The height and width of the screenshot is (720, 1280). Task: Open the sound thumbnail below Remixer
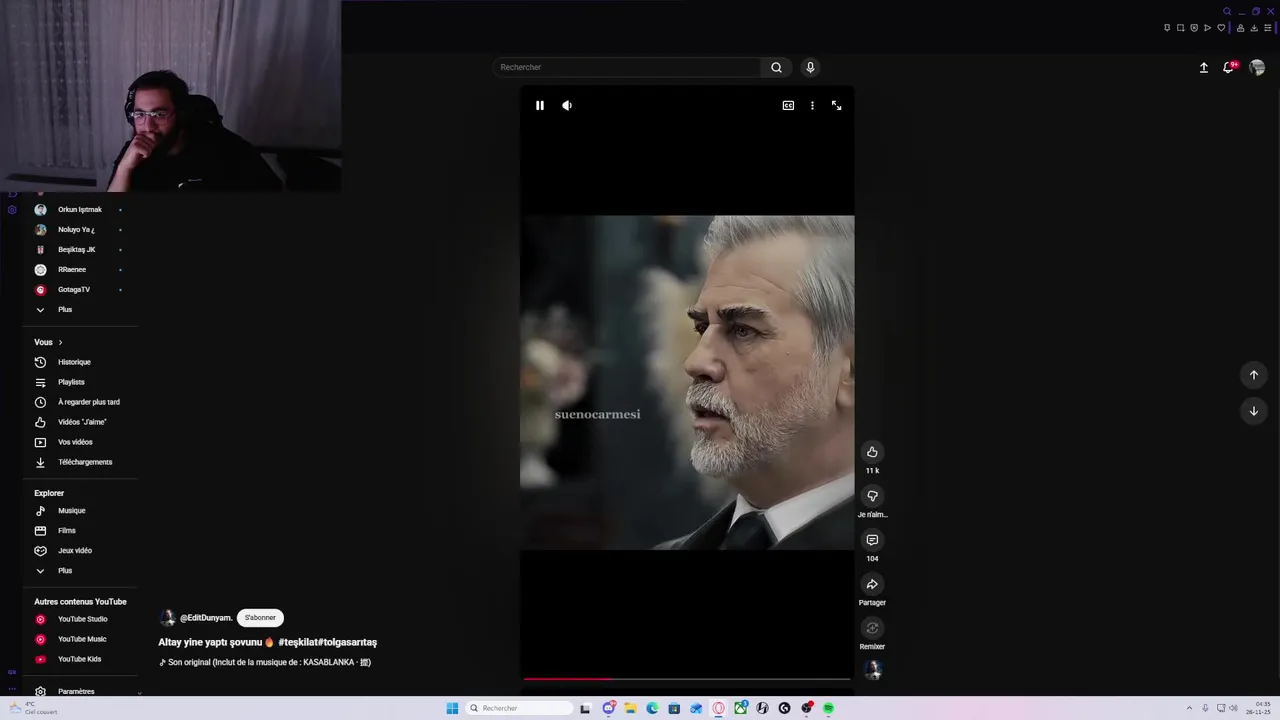point(873,670)
